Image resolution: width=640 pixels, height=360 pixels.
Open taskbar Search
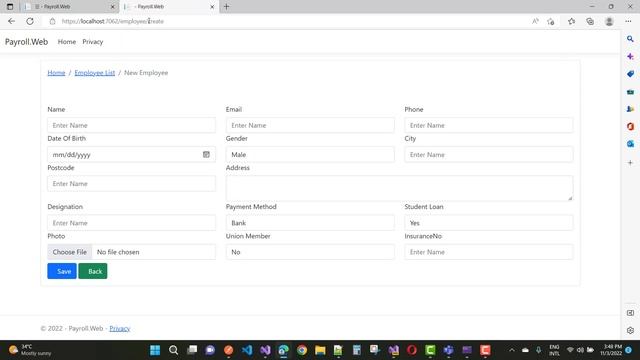(x=173, y=350)
